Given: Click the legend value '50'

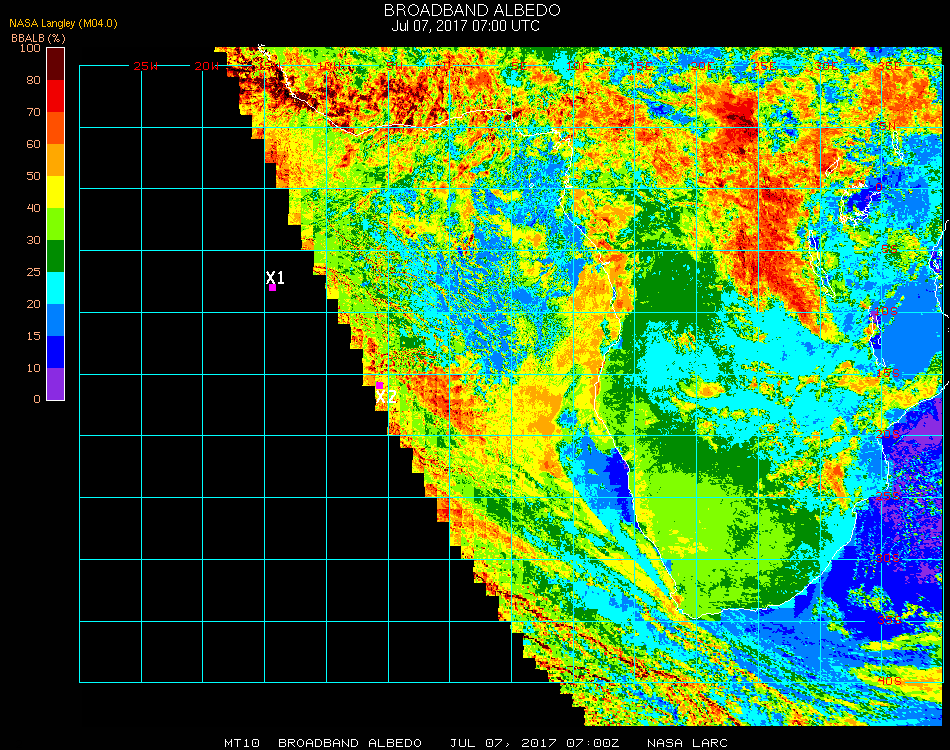Looking at the screenshot, I should click(x=33, y=176).
